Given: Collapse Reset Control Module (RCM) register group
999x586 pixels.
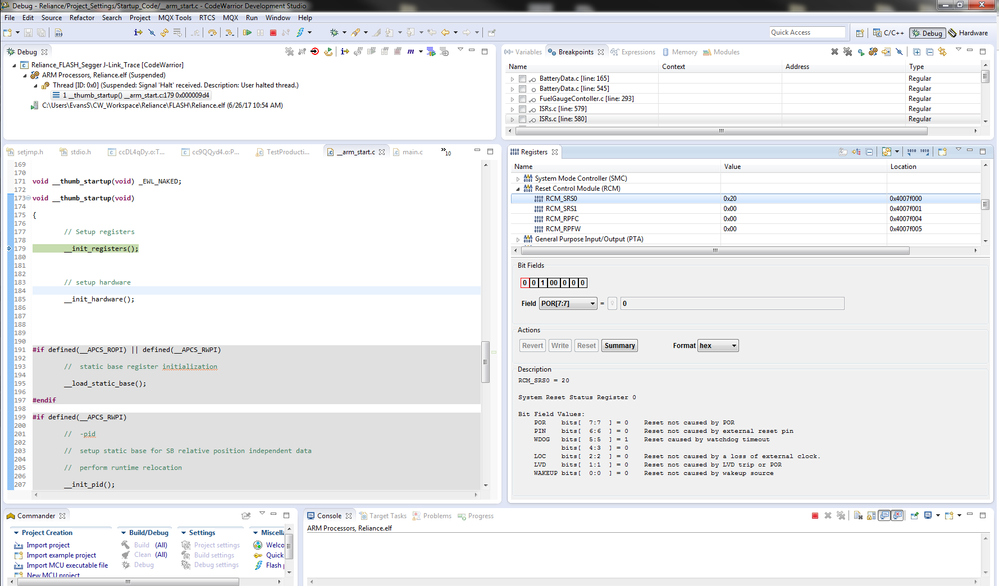Looking at the screenshot, I should coord(517,189).
